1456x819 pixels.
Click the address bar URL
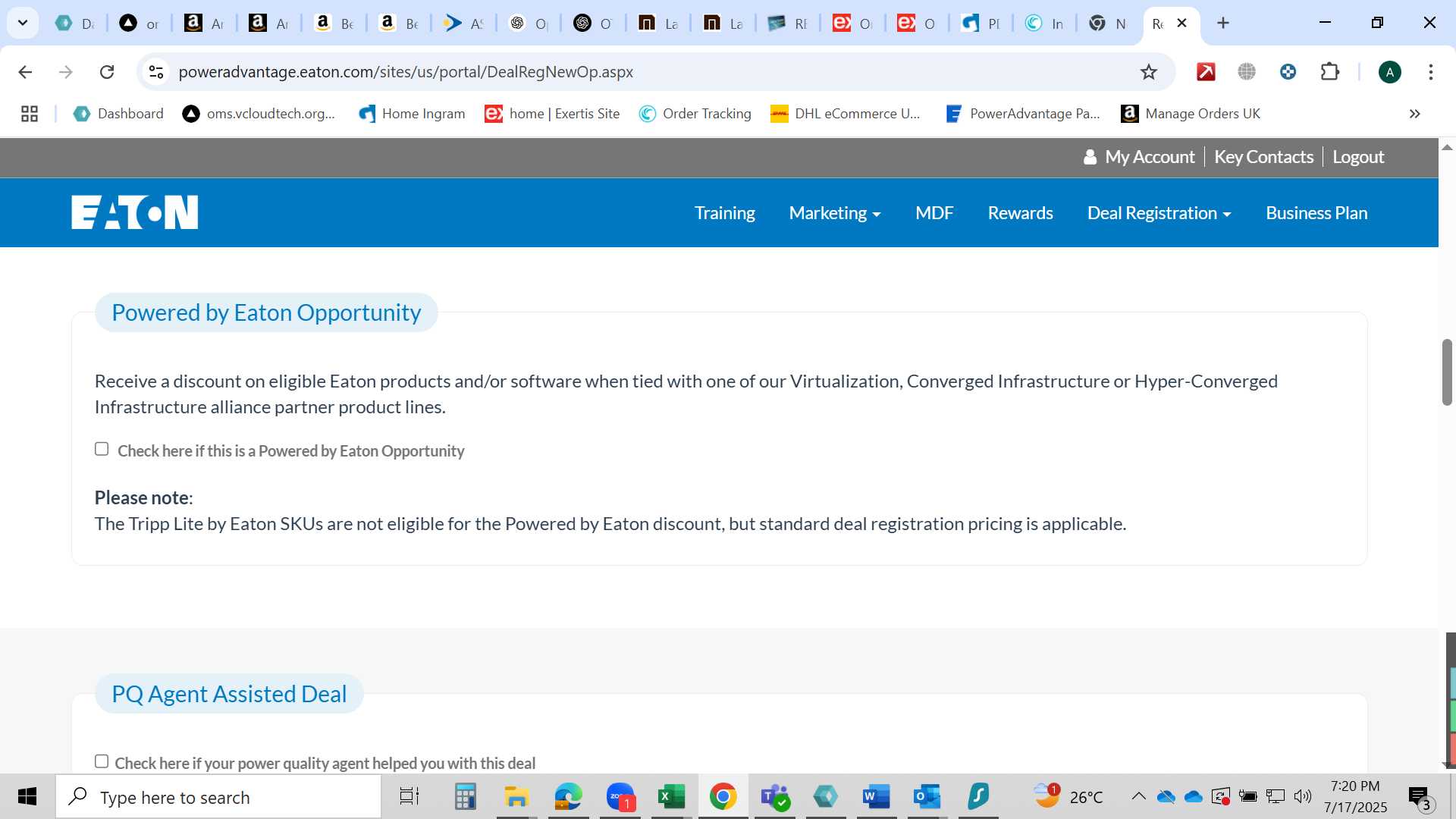406,72
